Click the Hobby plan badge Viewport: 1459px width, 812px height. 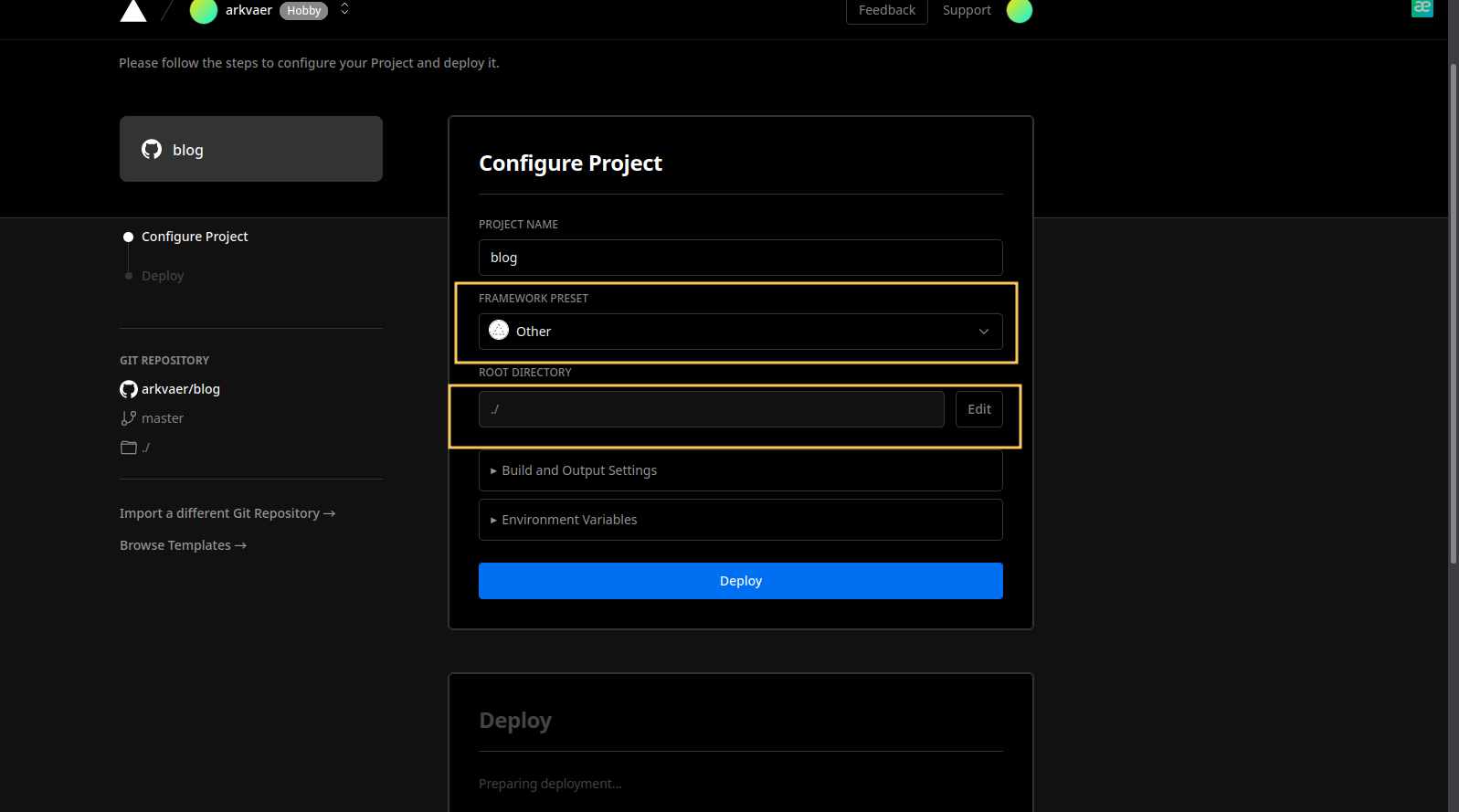click(303, 11)
